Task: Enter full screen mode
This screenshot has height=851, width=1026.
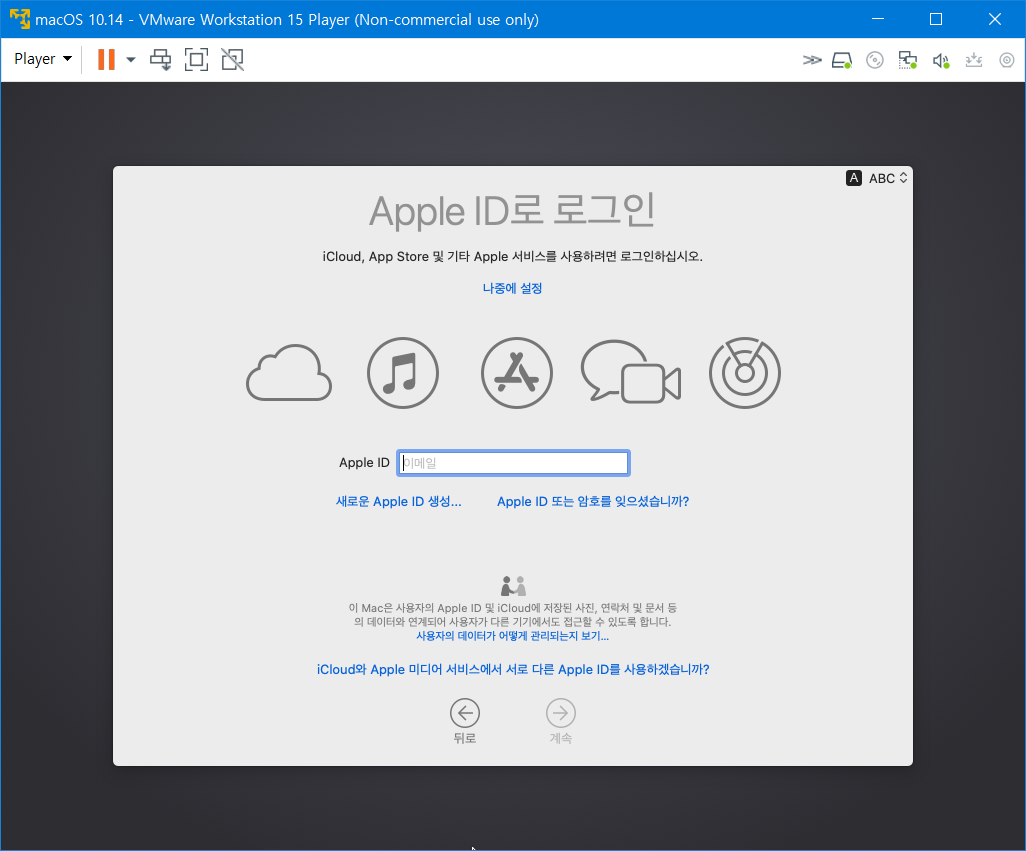Action: [196, 60]
